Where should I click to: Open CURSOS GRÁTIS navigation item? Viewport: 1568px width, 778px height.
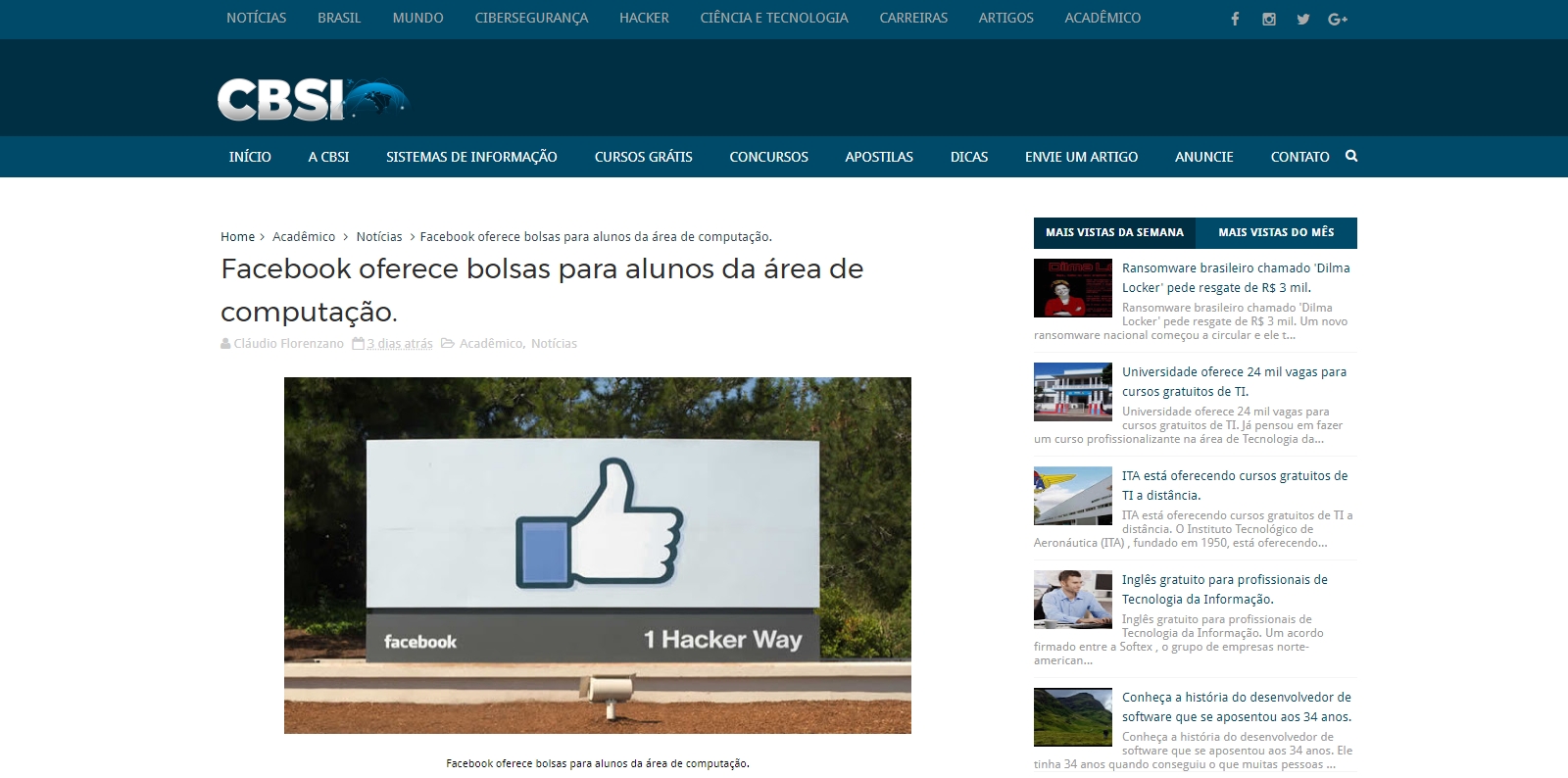643,157
